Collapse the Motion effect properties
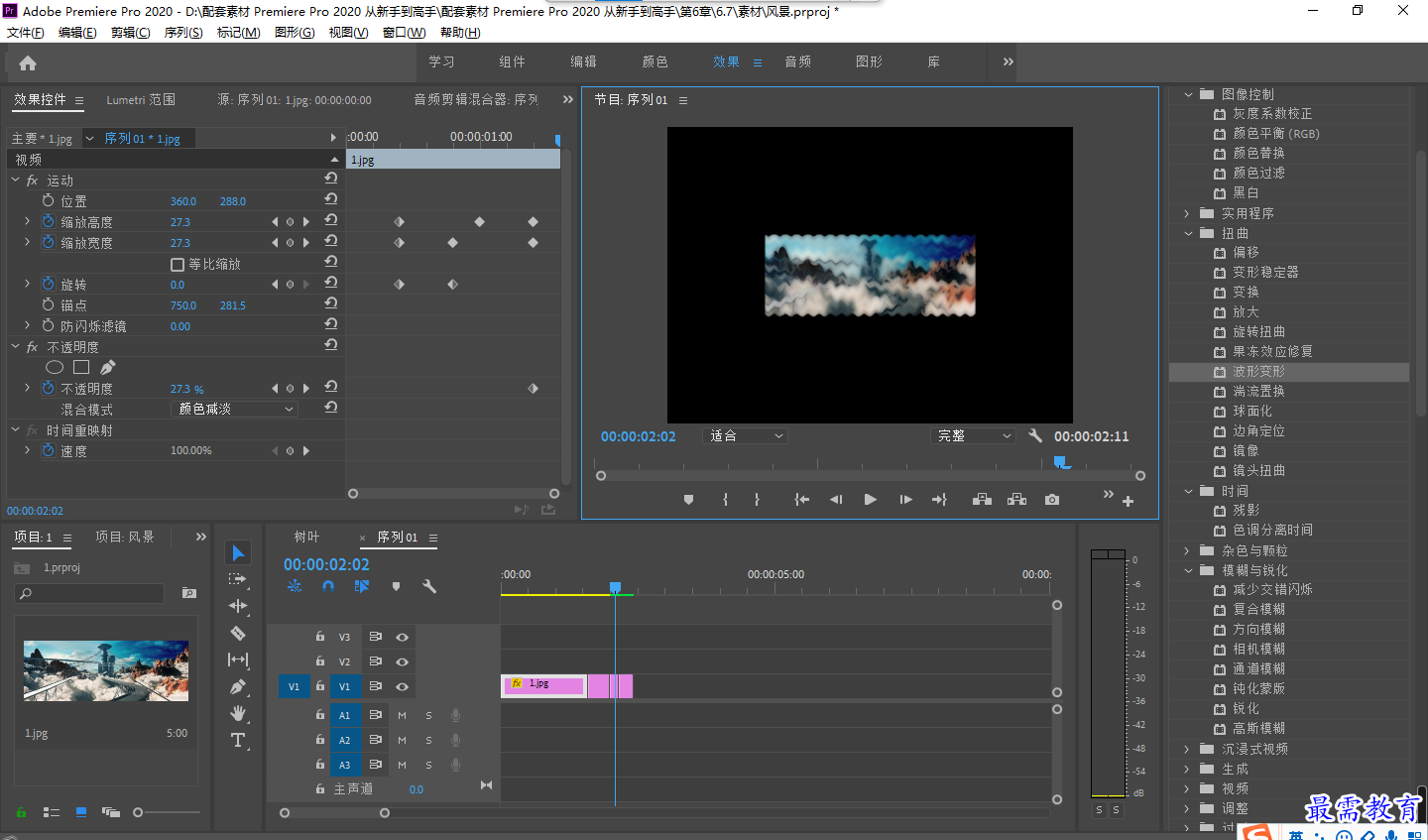Viewport: 1428px width, 840px height. [x=15, y=180]
